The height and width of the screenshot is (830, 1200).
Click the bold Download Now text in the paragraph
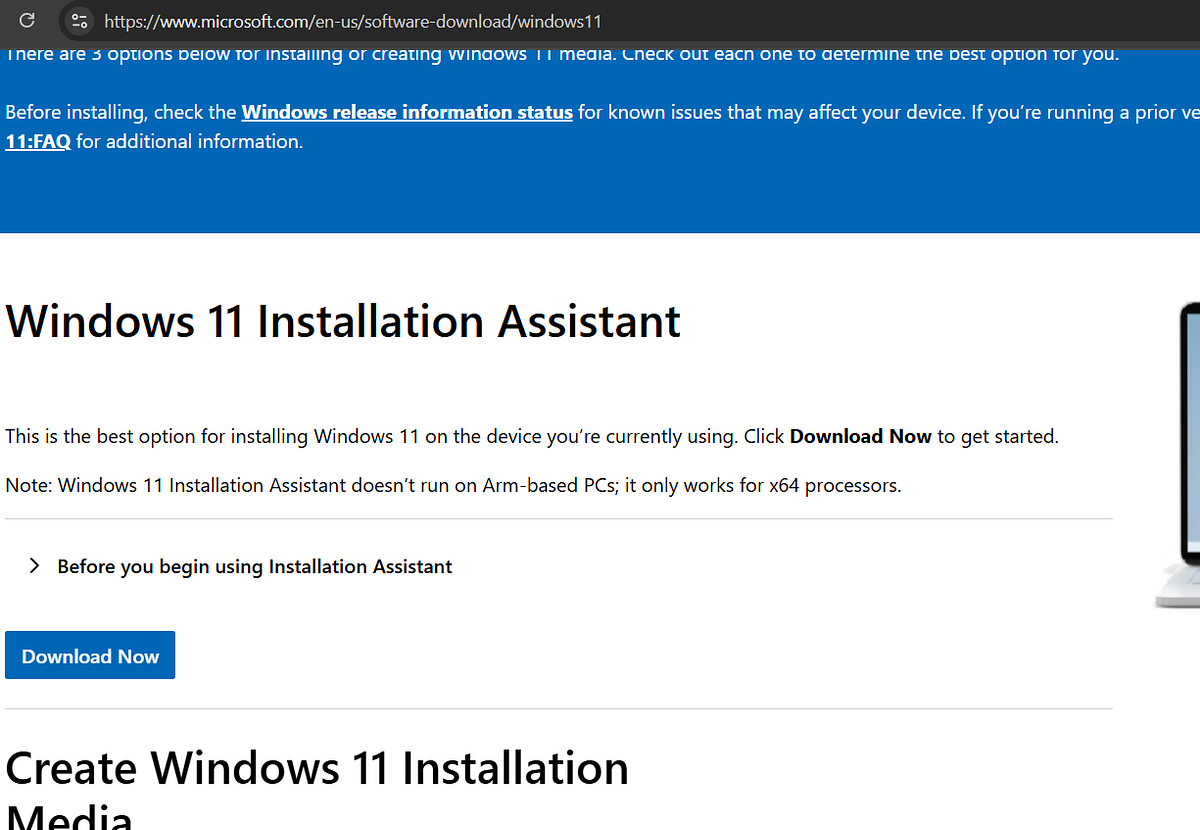point(860,436)
